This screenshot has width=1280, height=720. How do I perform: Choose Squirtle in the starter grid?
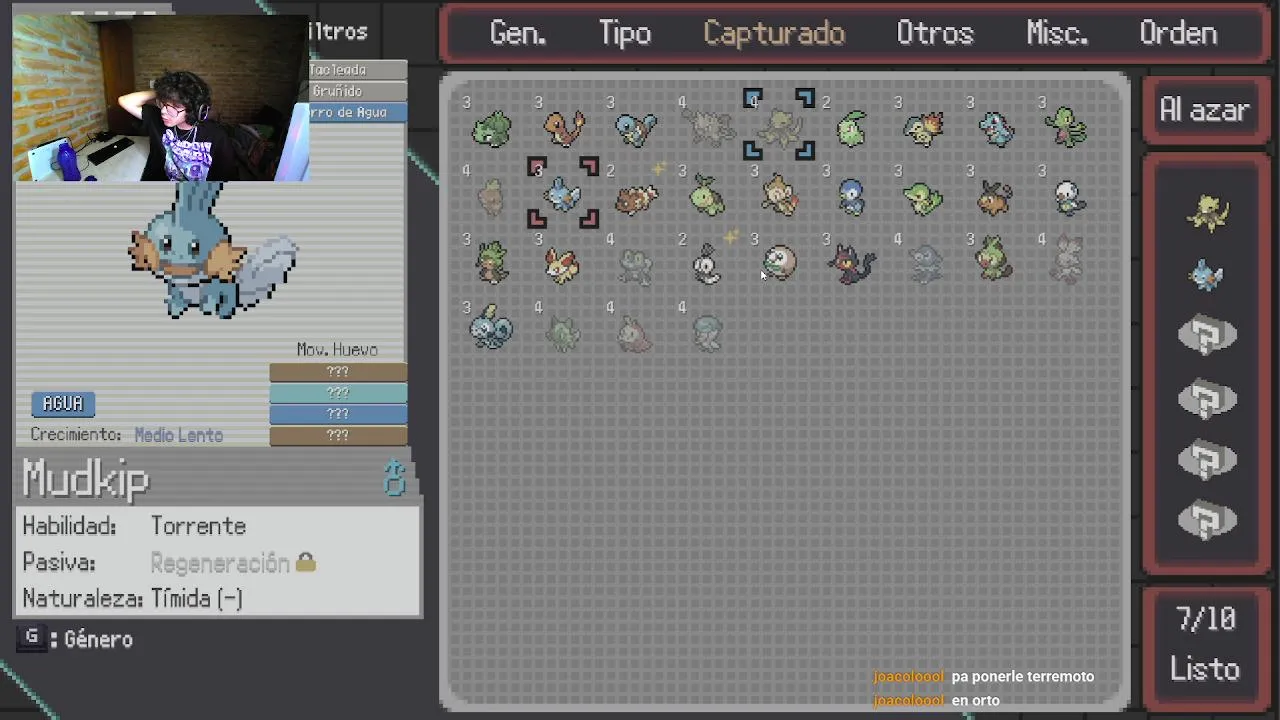(636, 128)
